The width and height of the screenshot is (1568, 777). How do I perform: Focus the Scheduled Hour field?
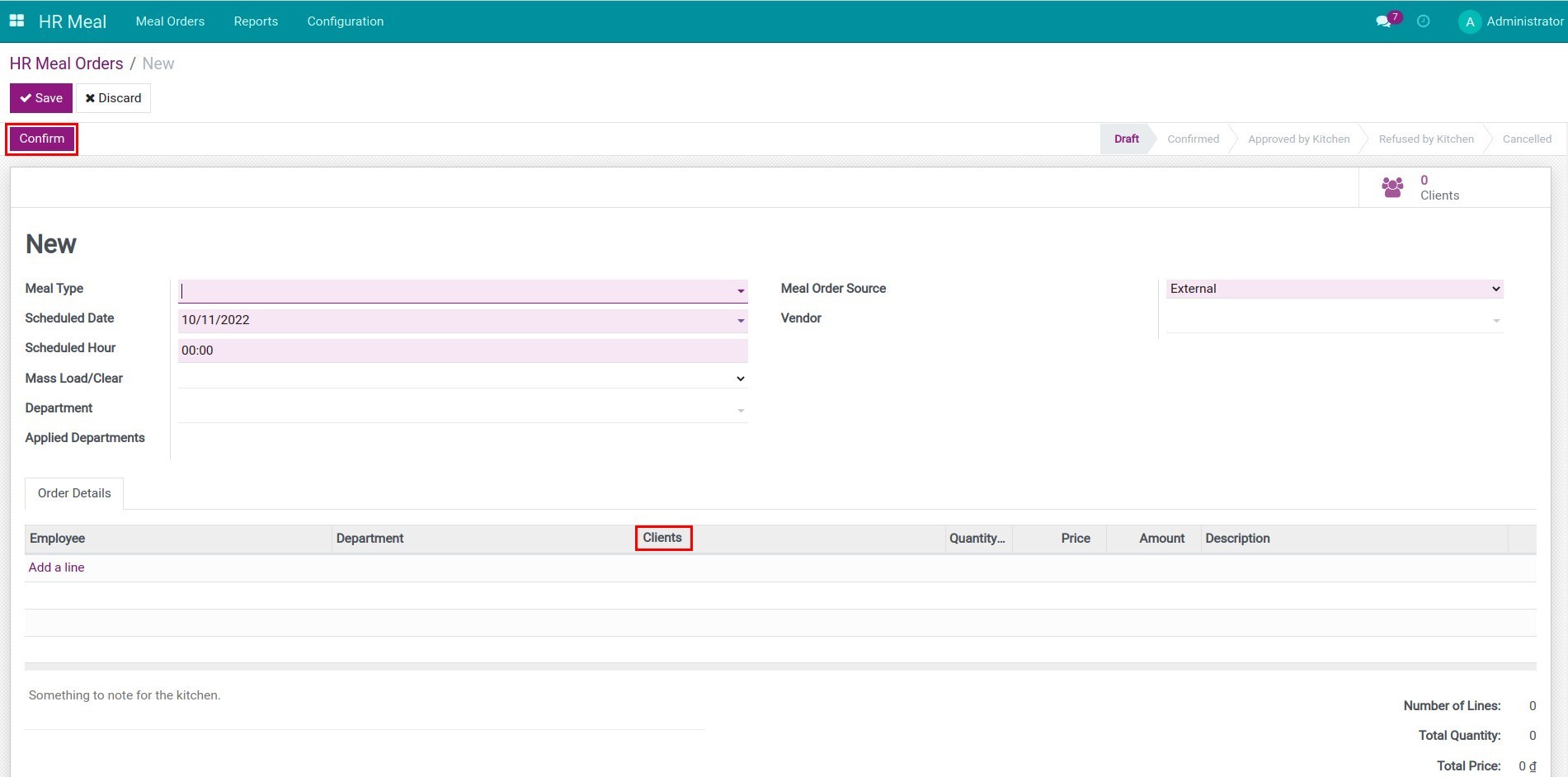462,351
